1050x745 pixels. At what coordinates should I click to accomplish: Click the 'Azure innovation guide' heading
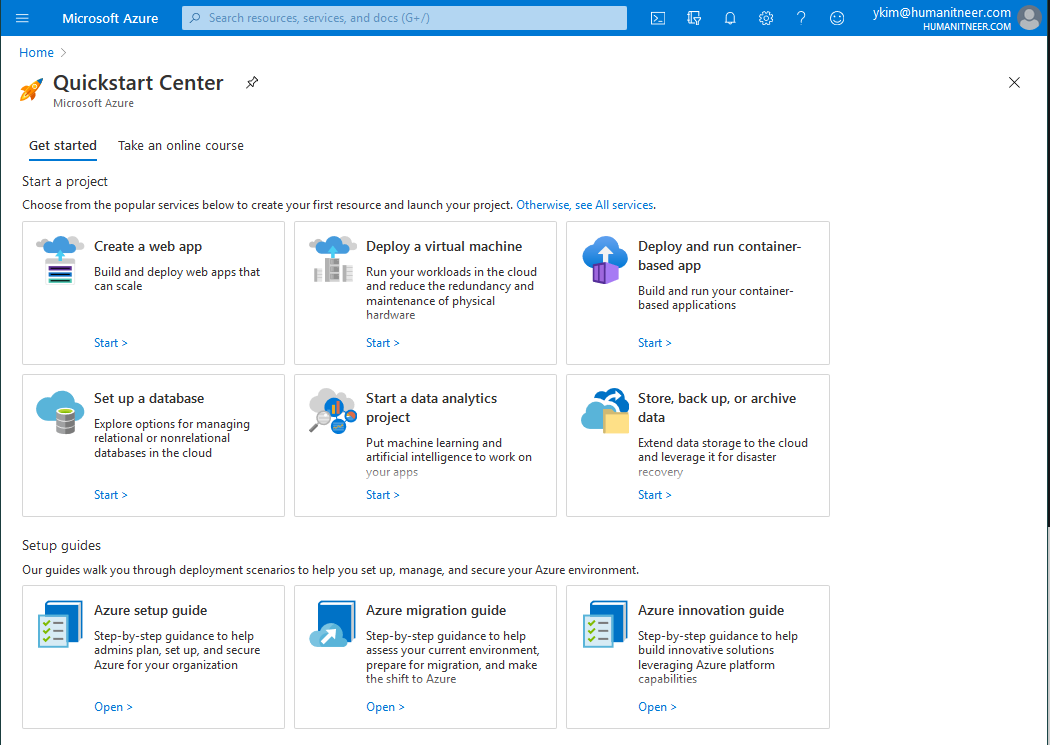tap(710, 610)
